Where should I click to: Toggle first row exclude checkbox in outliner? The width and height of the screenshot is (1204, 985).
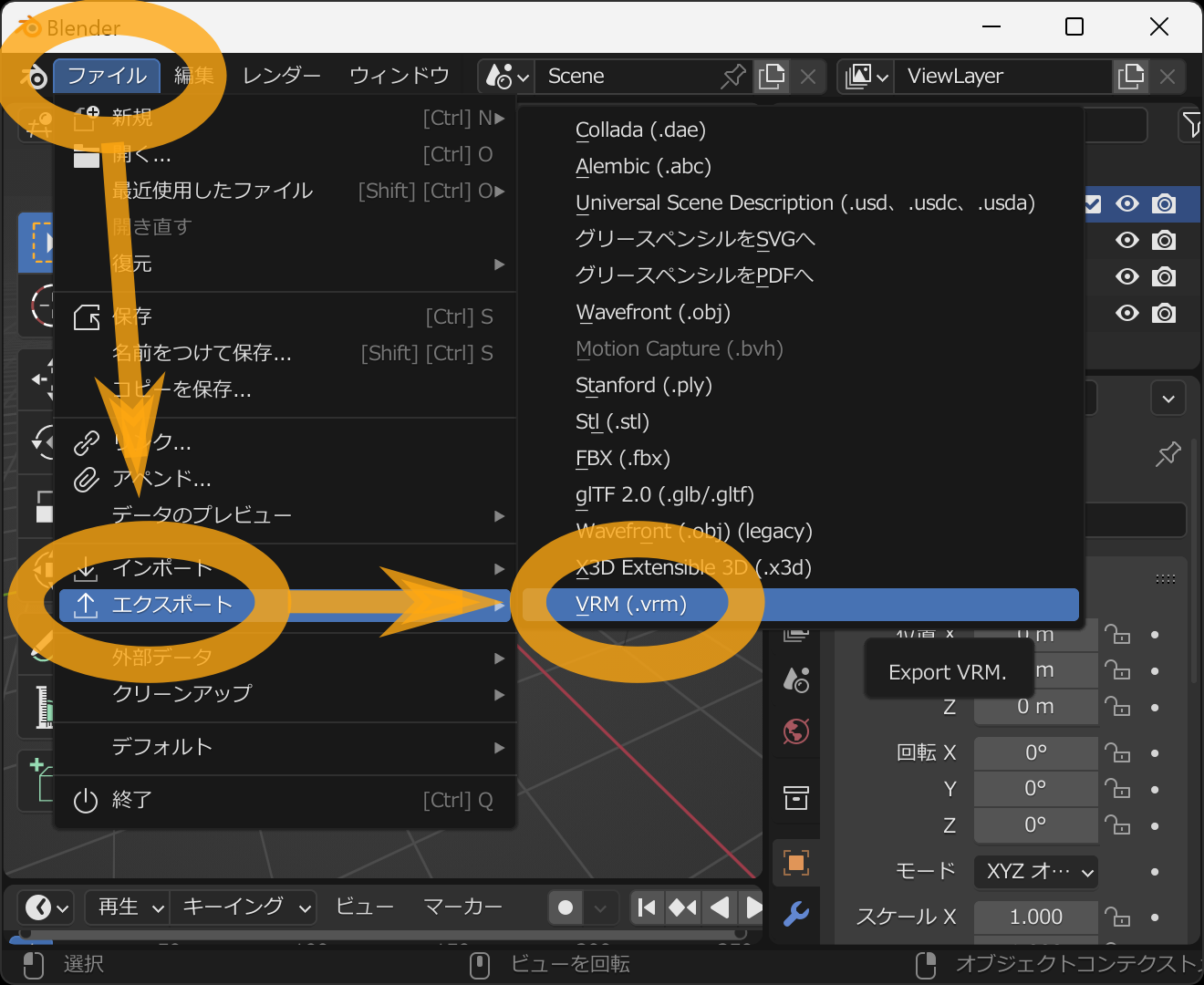tap(1091, 203)
